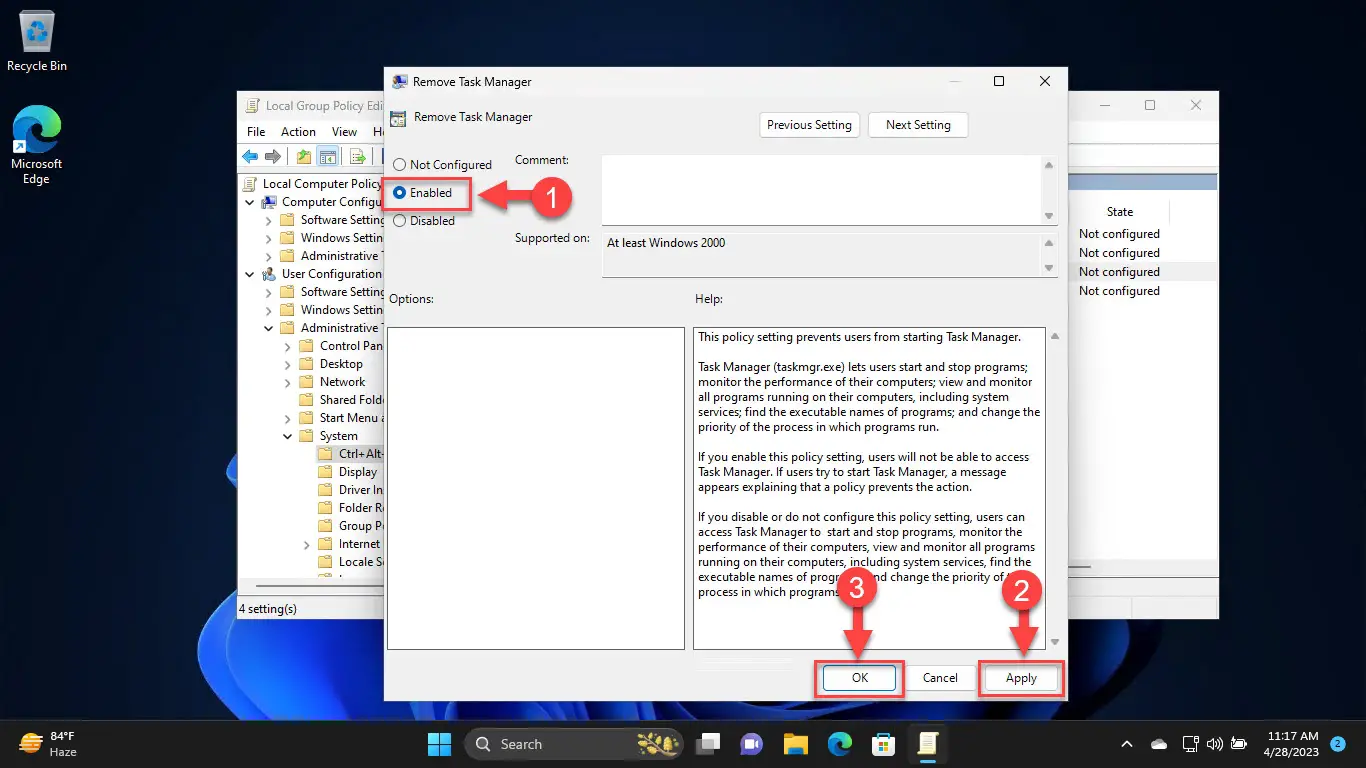Expand the Control Panel tree node
This screenshot has width=1366, height=768.
tap(288, 346)
